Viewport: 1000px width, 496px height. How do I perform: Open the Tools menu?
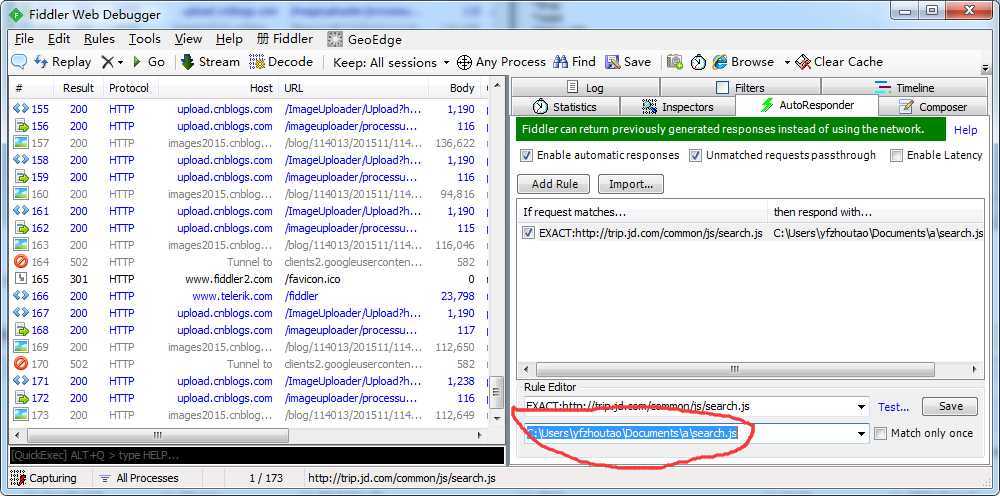coord(145,39)
